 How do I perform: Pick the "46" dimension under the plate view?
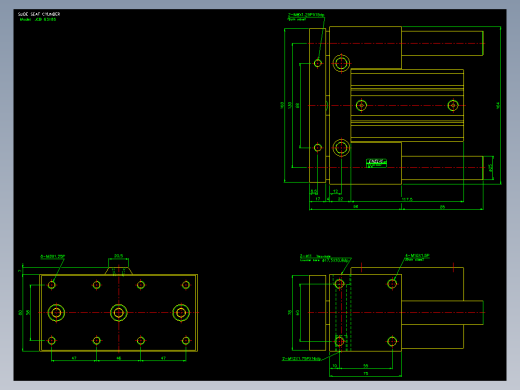118,358
